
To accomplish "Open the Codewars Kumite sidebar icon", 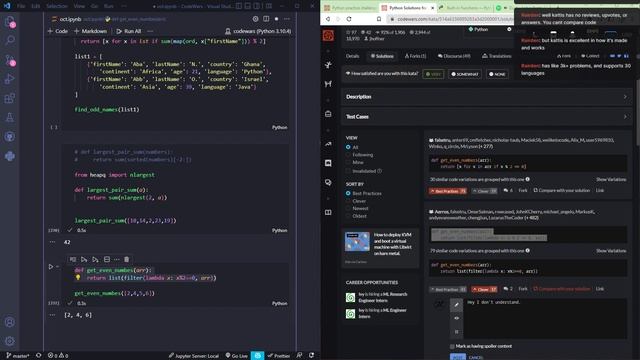I will tap(328, 84).
